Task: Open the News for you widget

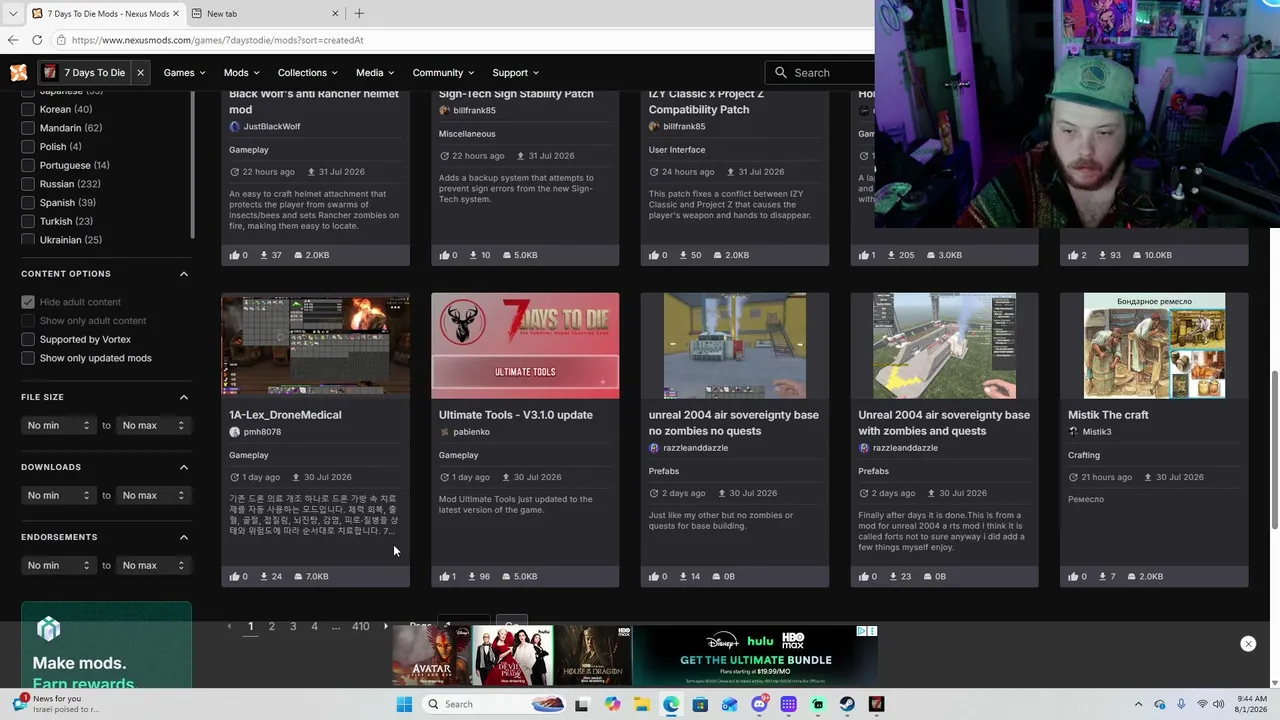Action: pos(55,703)
